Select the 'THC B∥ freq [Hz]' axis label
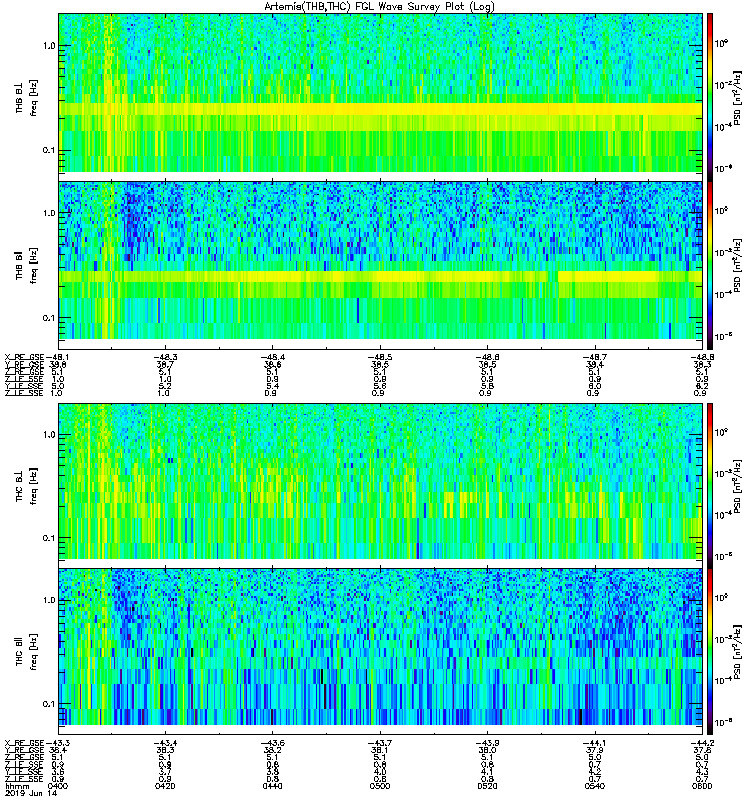 click(x=27, y=652)
